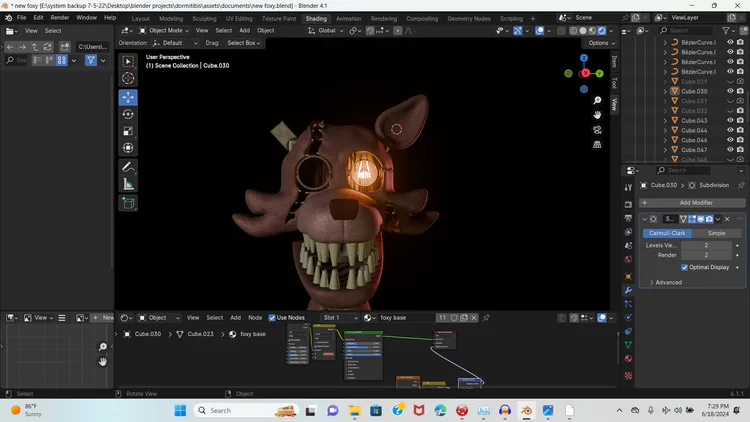The height and width of the screenshot is (422, 750).
Task: Click the viewport pan hand icon
Action: tap(597, 115)
